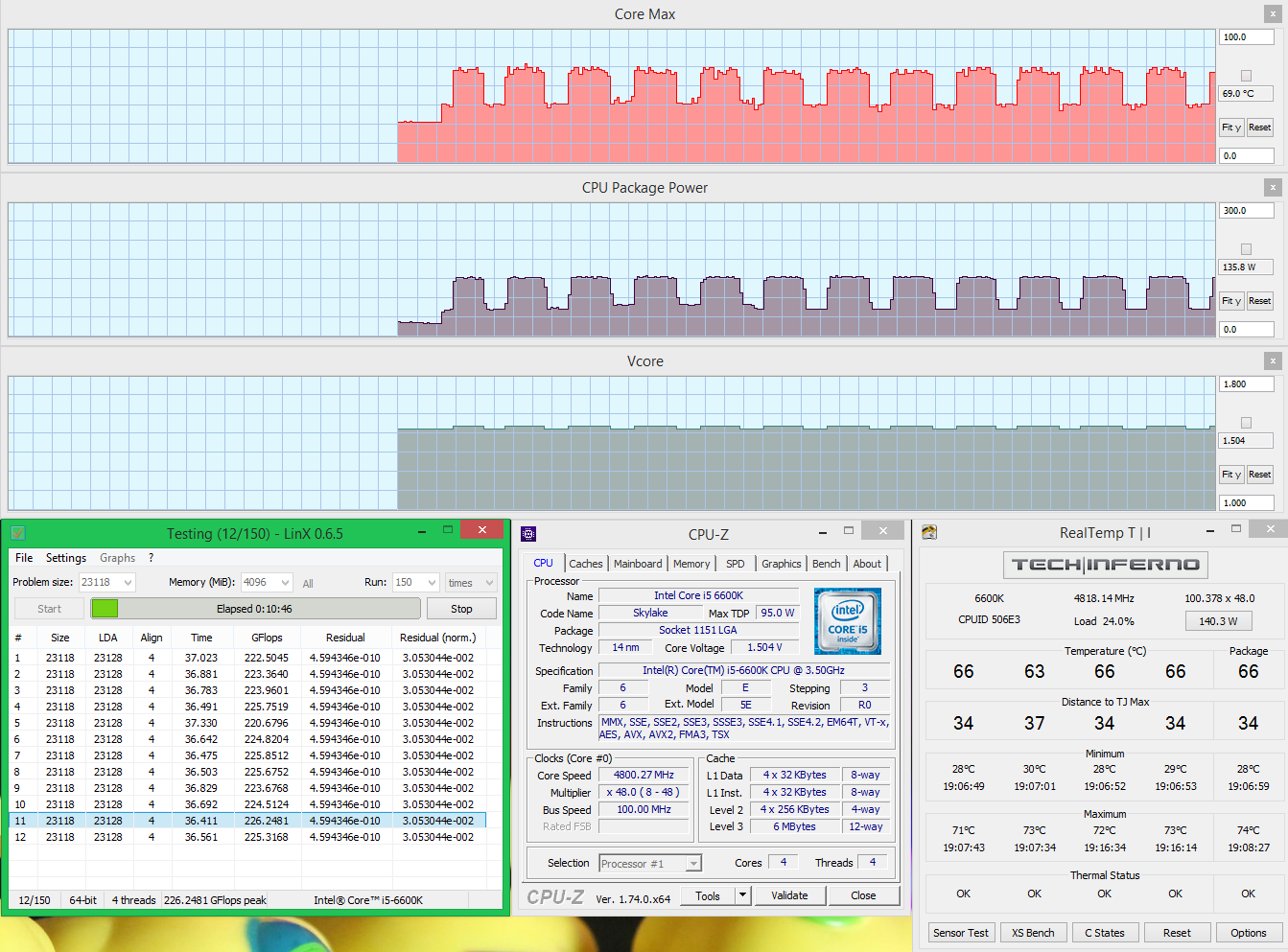The height and width of the screenshot is (952, 1288).
Task: Switch to the Caches tab in CPU-Z
Action: pos(586,564)
